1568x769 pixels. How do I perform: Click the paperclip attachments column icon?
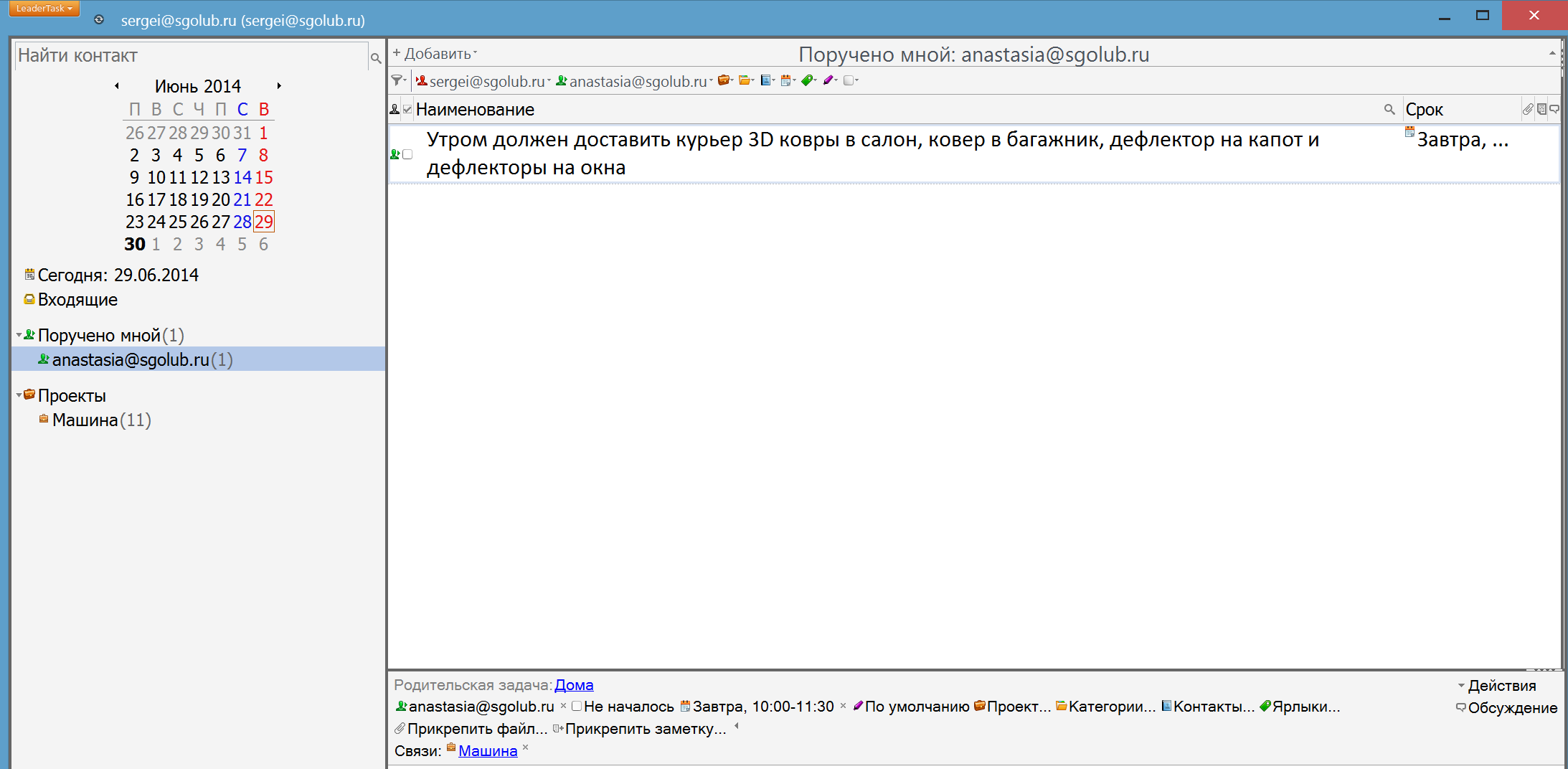(1527, 110)
